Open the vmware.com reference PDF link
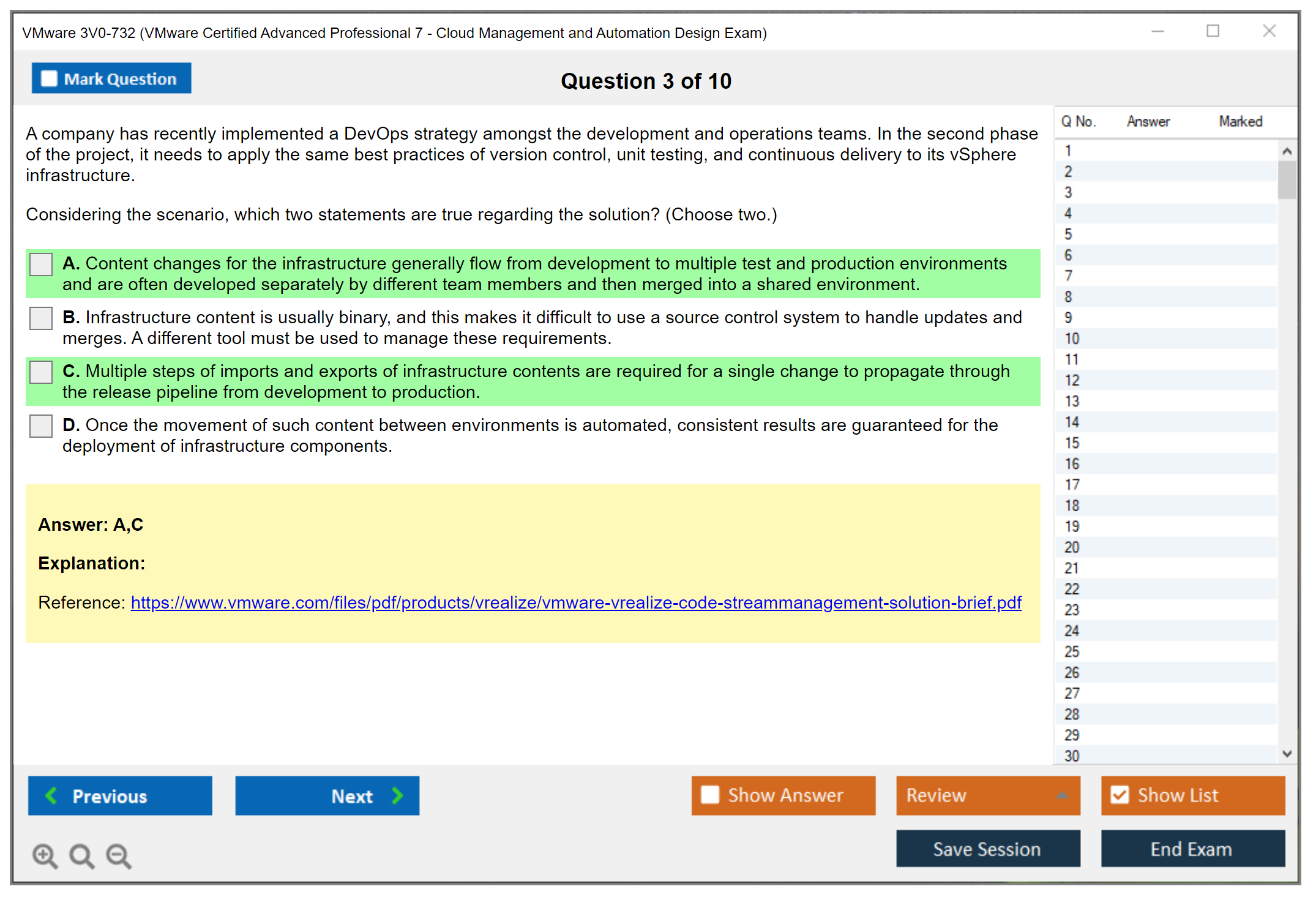 point(575,602)
